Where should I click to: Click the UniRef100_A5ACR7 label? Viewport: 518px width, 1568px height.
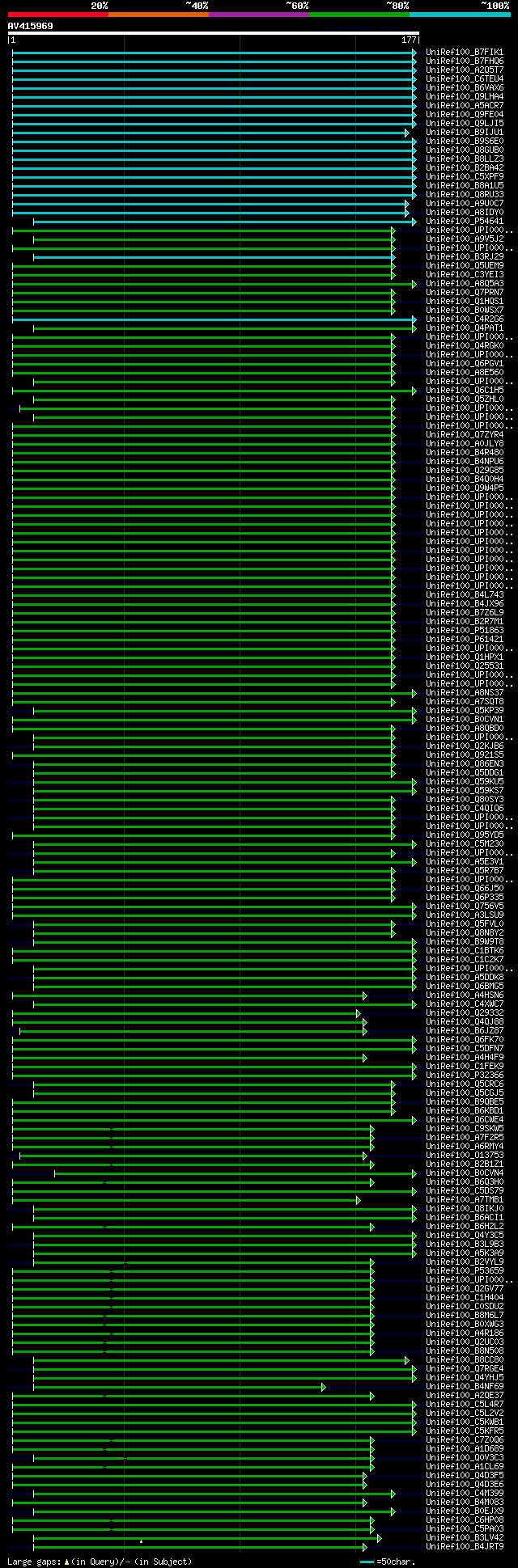(465, 106)
